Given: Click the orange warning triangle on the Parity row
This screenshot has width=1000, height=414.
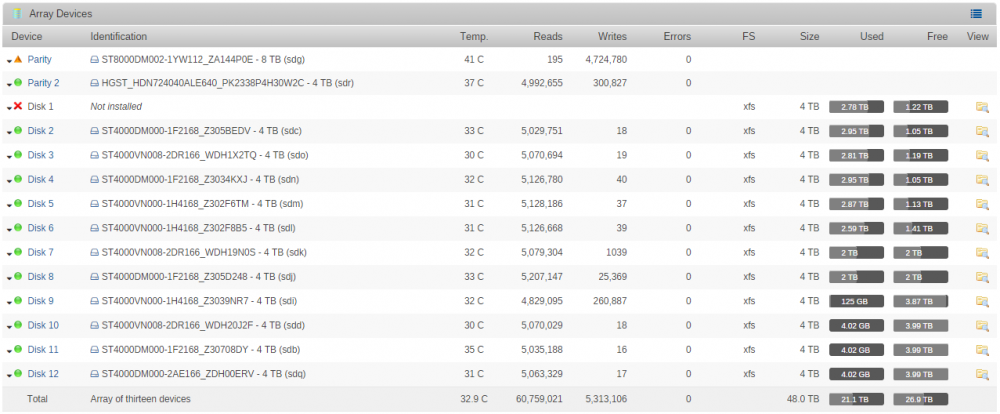Looking at the screenshot, I should [x=18, y=59].
